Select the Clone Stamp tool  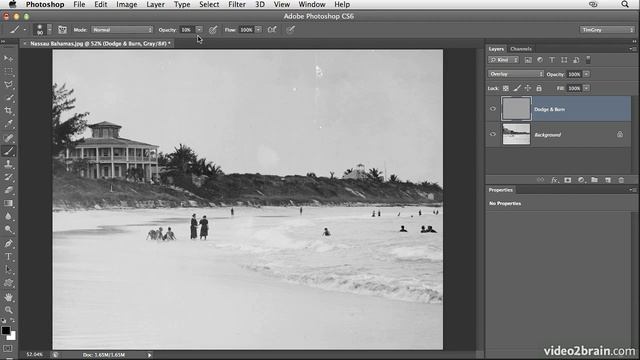click(x=8, y=164)
